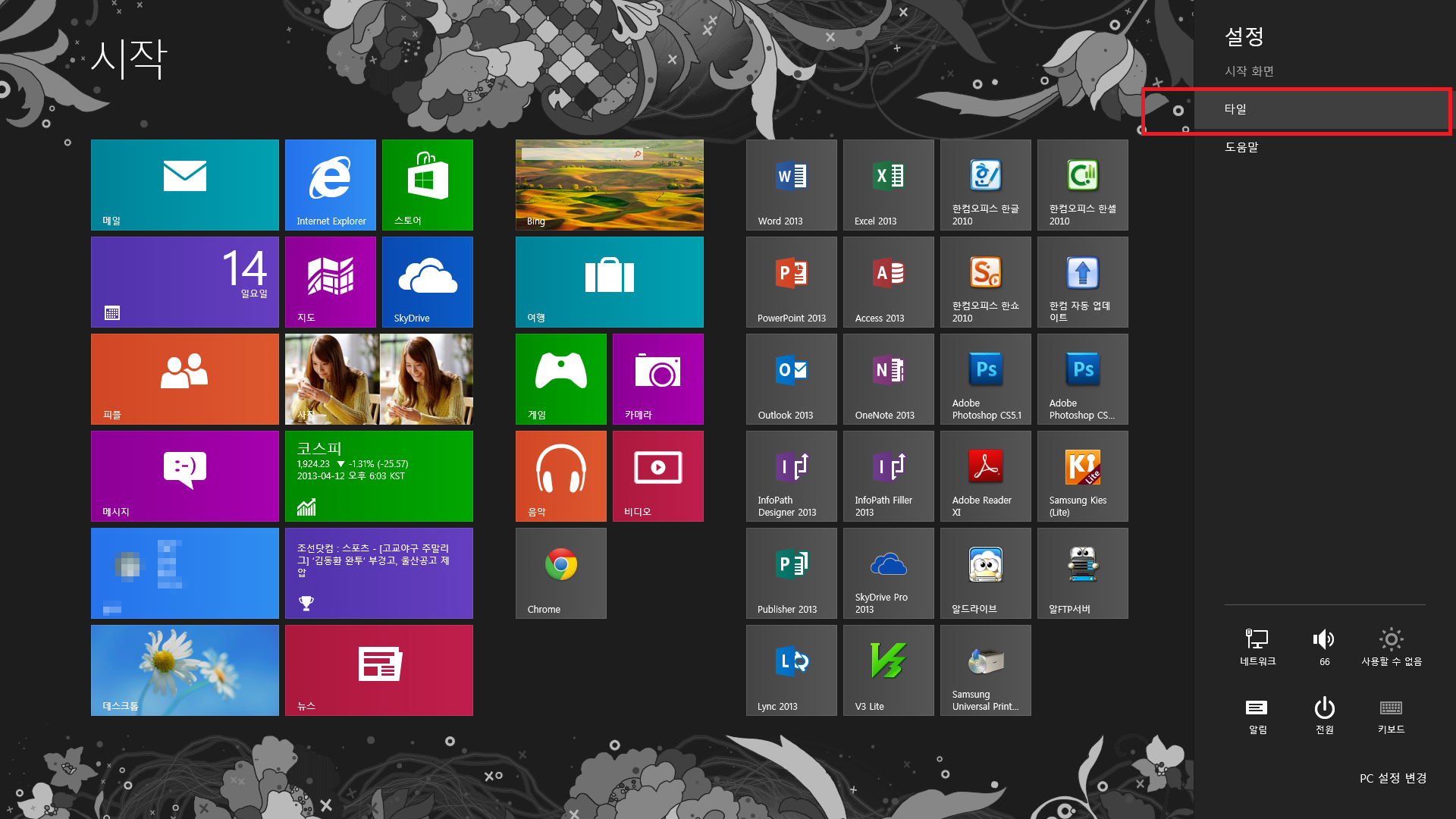
Task: Launch Adobe Reader XI
Action: tap(986, 476)
